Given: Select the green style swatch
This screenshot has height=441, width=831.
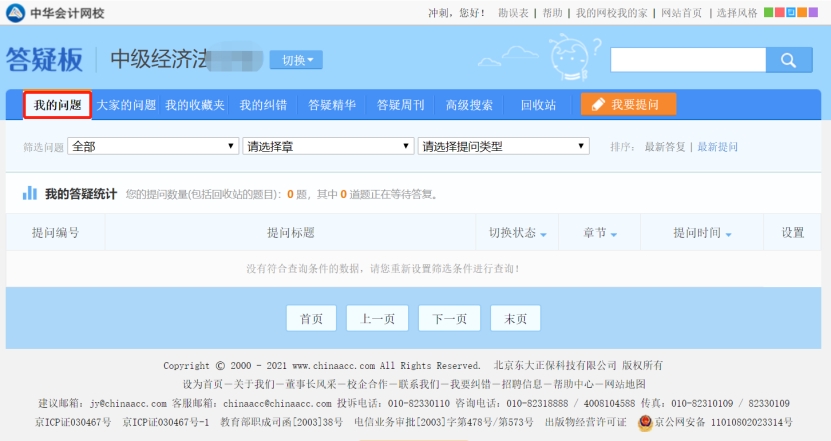Looking at the screenshot, I should [769, 13].
